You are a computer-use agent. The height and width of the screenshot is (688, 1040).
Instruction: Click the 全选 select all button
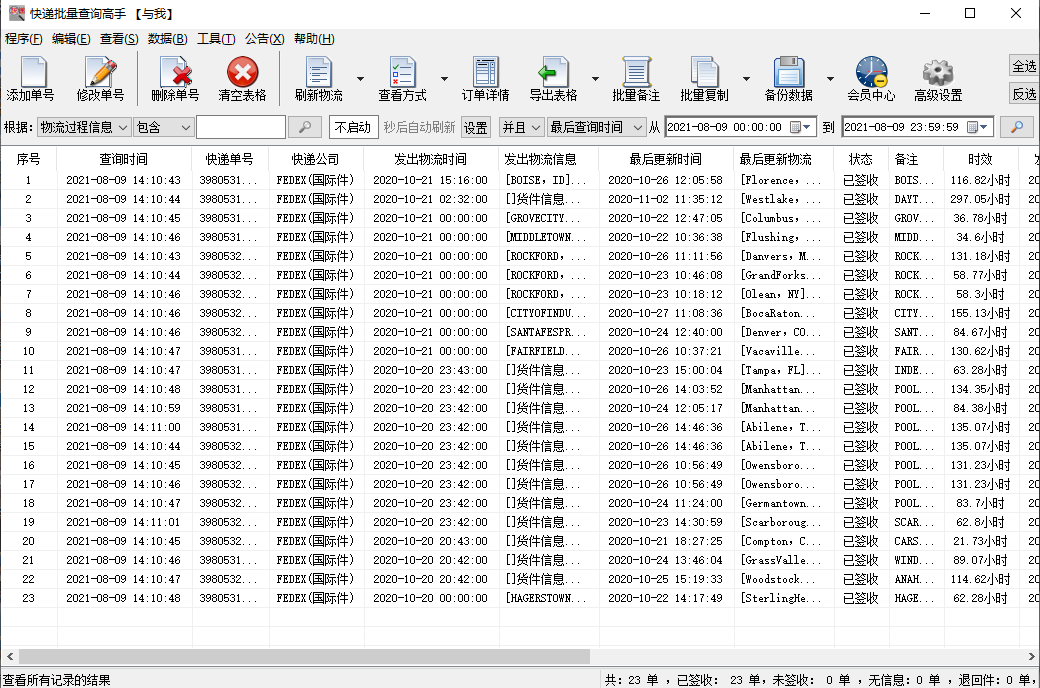pyautogui.click(x=1023, y=66)
